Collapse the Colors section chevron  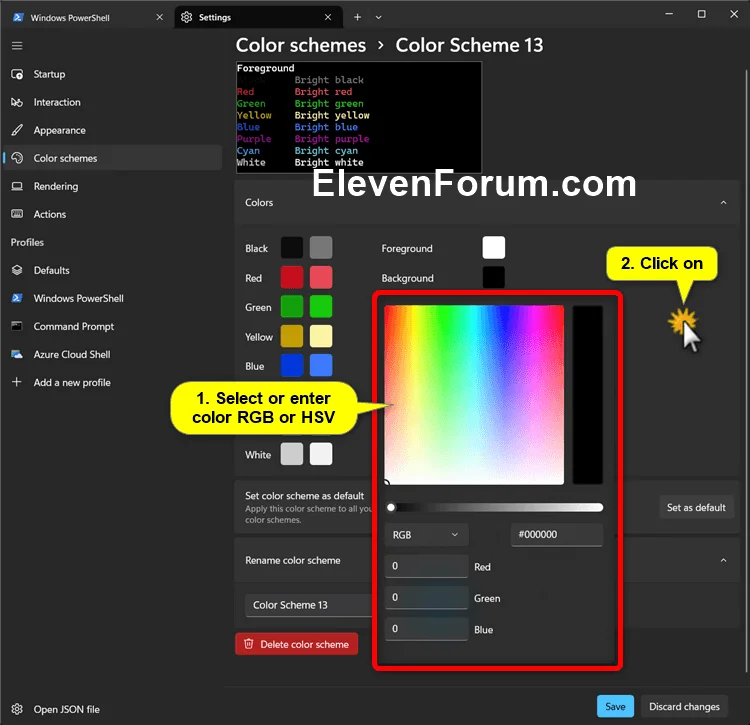(723, 203)
